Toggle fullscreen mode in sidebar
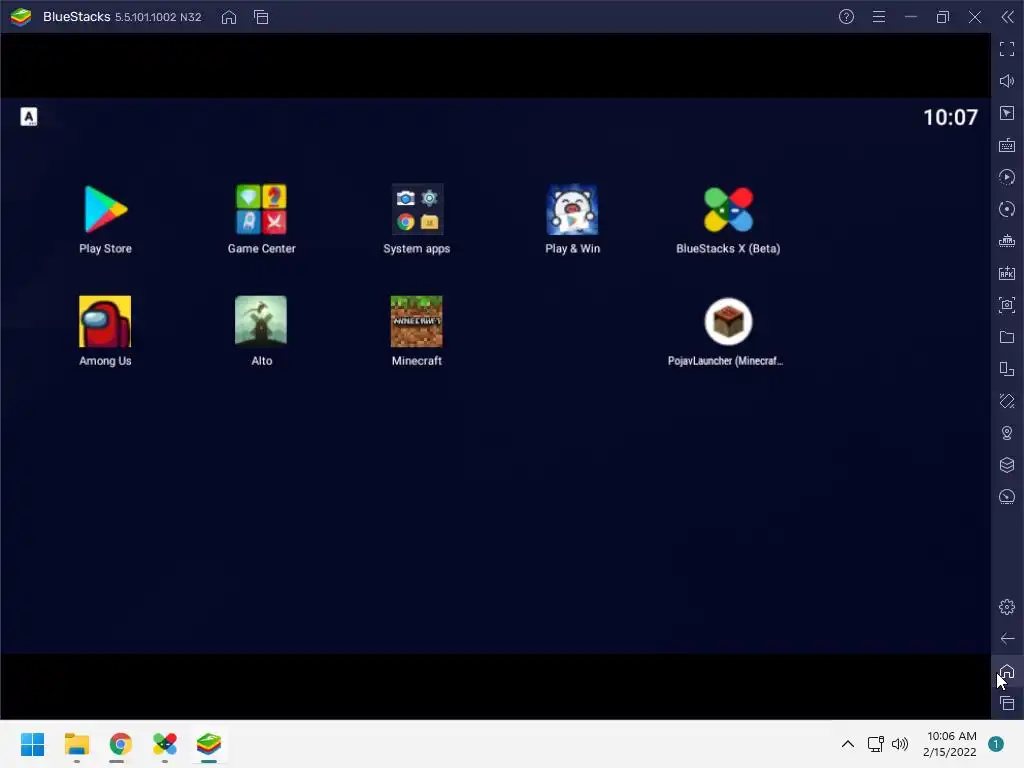Viewport: 1024px width, 768px height. click(1007, 49)
